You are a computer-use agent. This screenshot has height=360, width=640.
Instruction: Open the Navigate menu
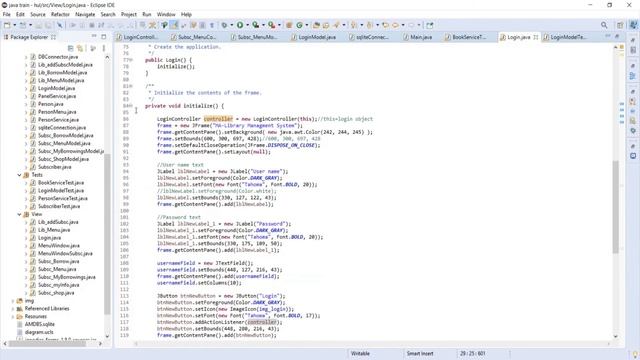85,14
